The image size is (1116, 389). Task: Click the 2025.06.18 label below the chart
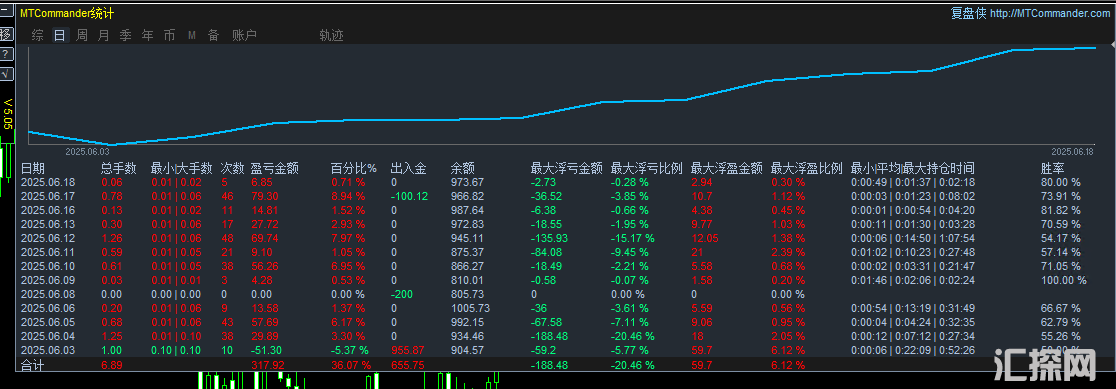[x=1072, y=151]
